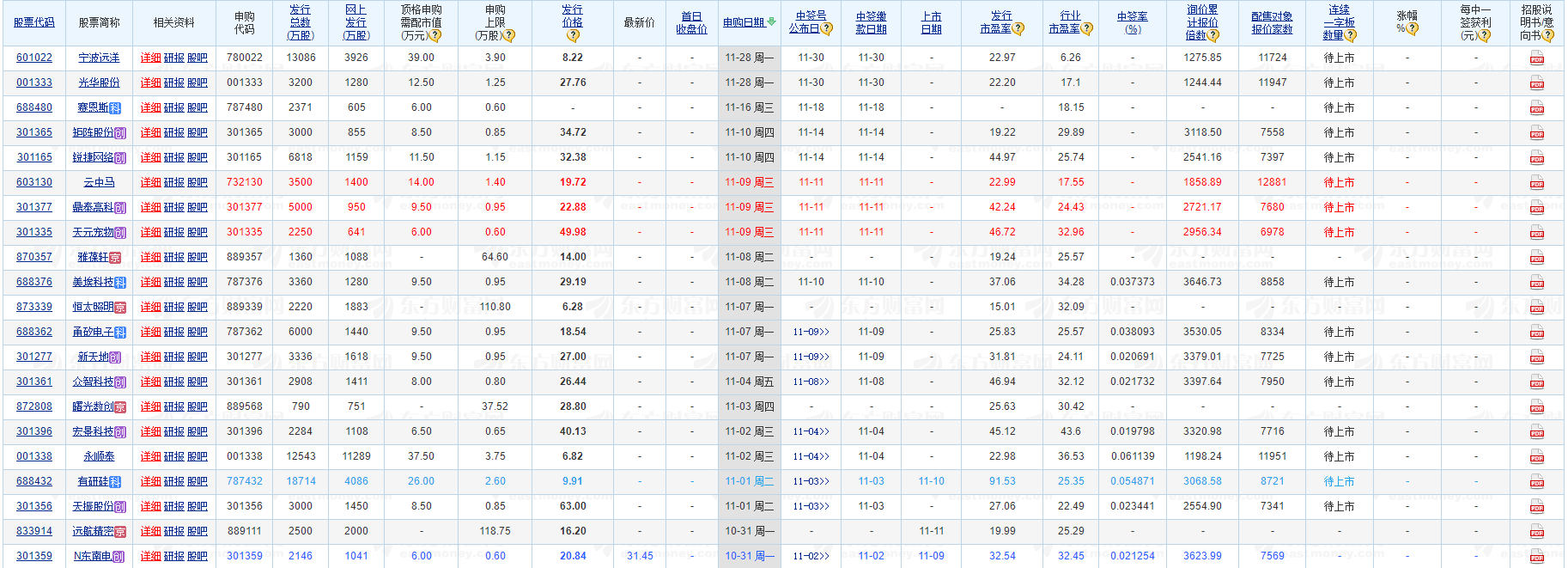Click the help icon under 发行价格
The width and height of the screenshot is (1568, 568).
pos(573,36)
